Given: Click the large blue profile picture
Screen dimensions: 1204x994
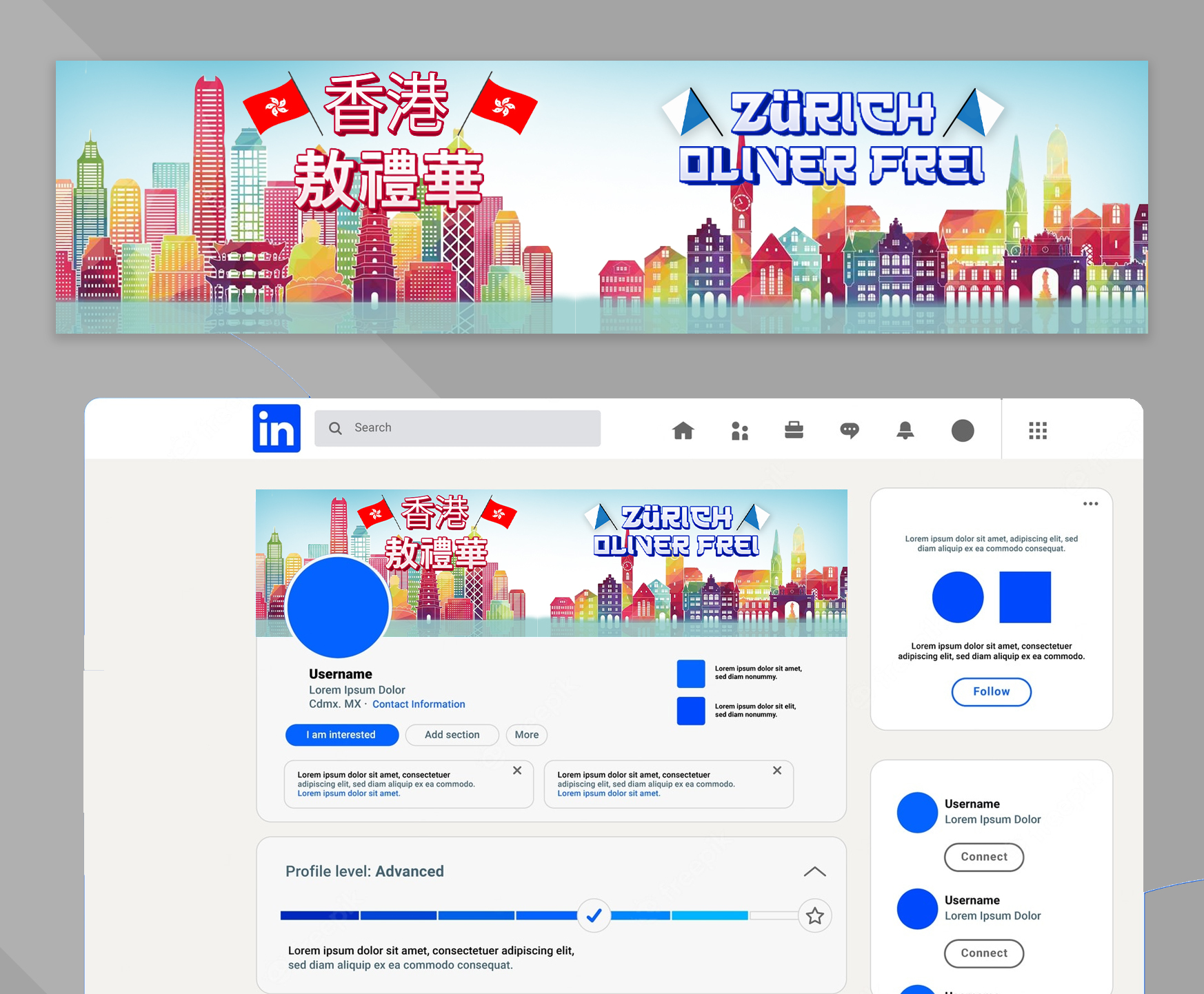Looking at the screenshot, I should click(338, 607).
